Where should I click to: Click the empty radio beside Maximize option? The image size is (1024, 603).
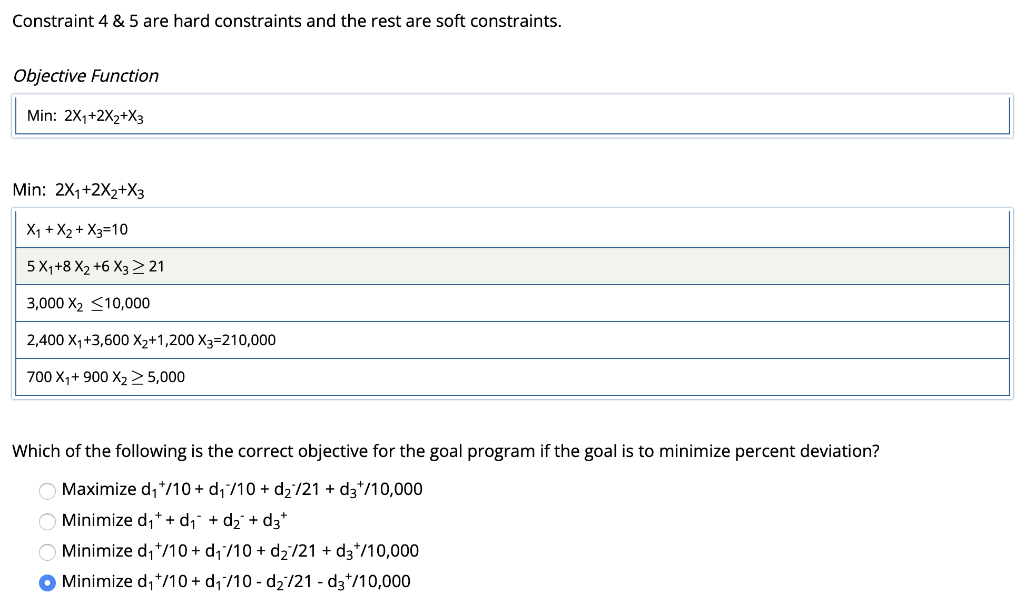click(x=47, y=490)
